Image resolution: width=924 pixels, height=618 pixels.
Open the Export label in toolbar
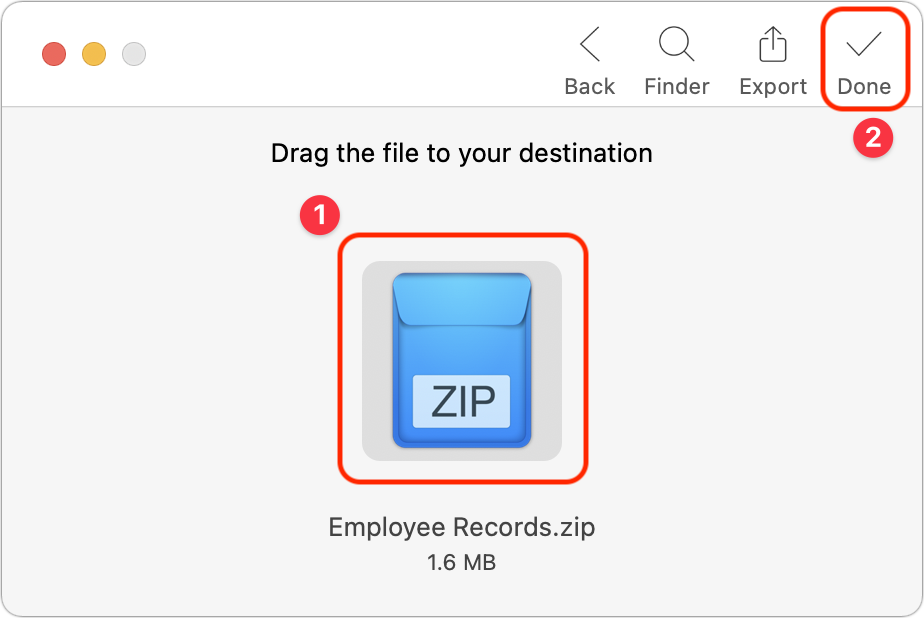click(x=773, y=87)
